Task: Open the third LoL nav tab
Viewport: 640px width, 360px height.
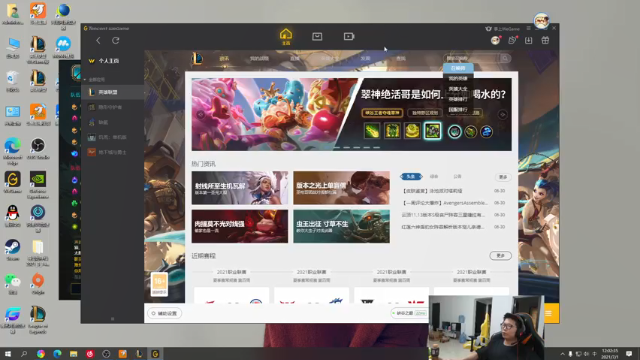Action: tap(295, 58)
